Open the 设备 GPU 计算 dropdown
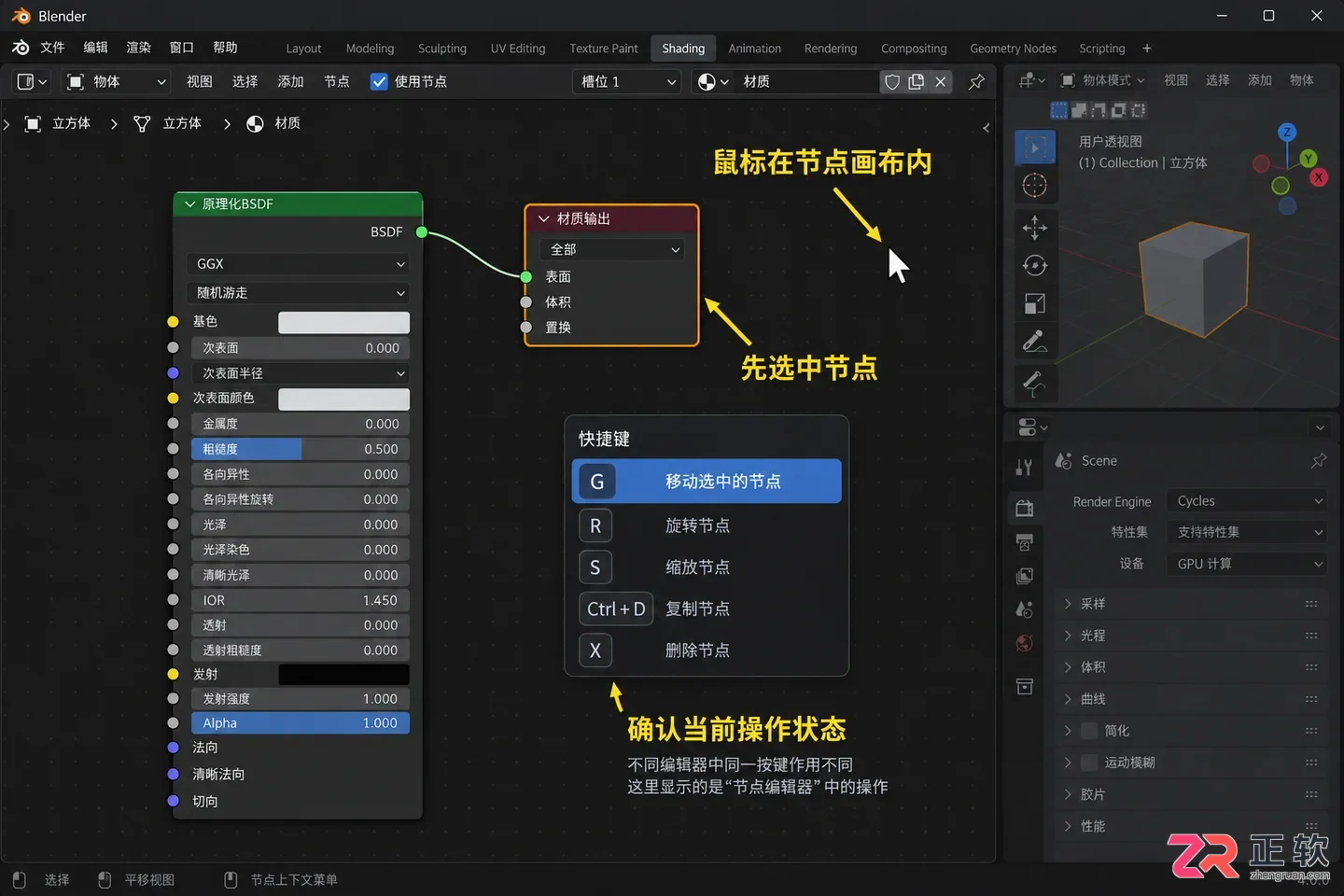1344x896 pixels. (x=1247, y=564)
